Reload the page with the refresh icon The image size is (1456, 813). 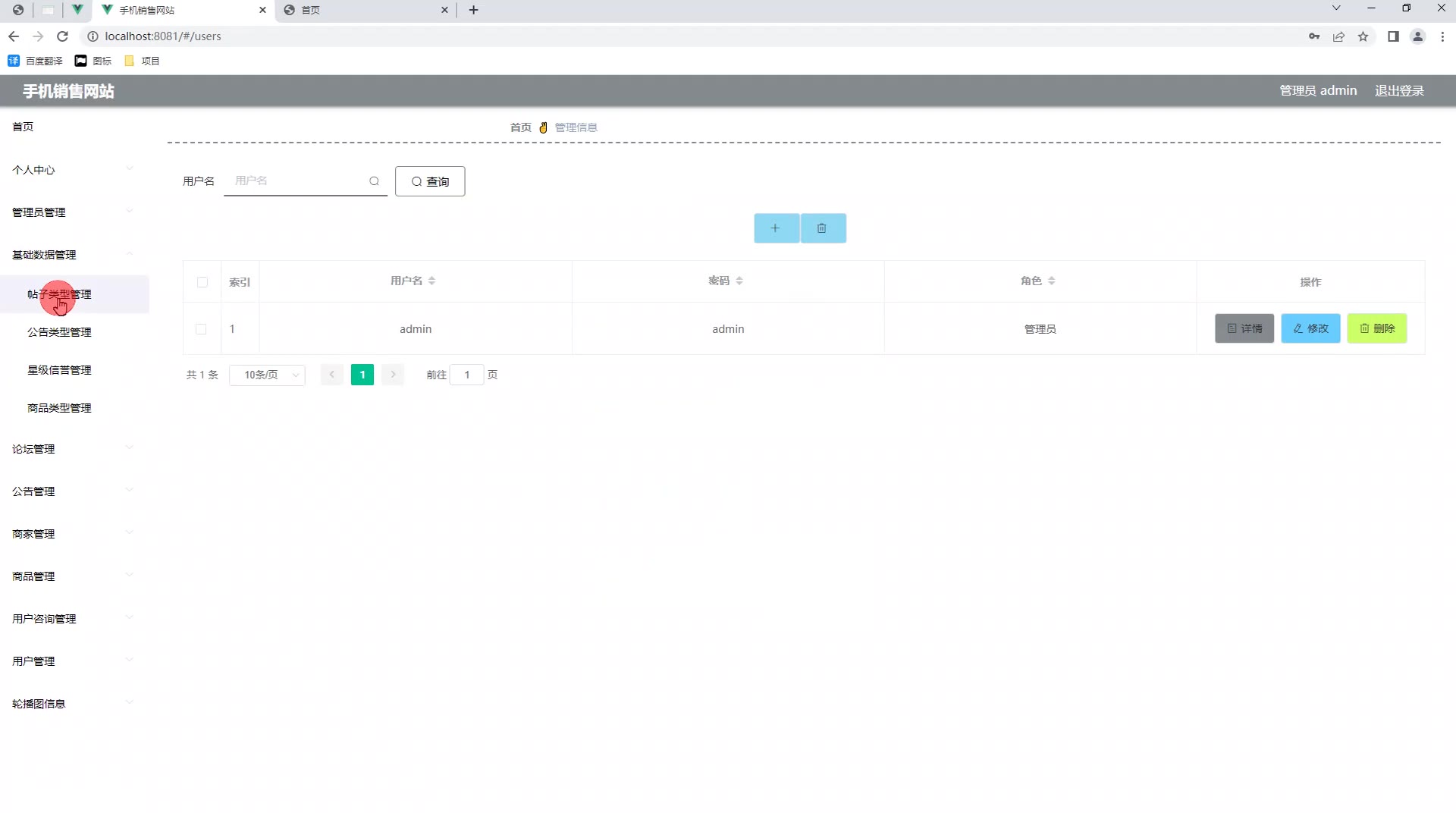pyautogui.click(x=63, y=36)
